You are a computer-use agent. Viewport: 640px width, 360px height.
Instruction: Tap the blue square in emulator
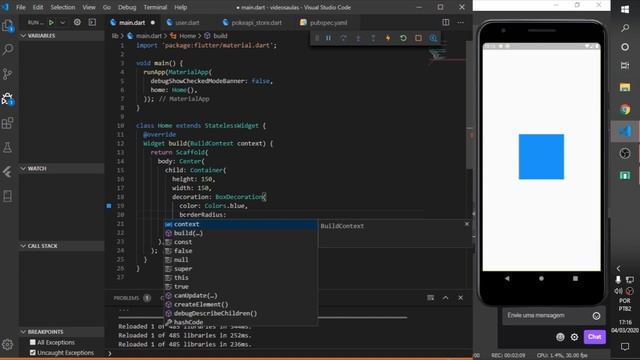(x=541, y=157)
